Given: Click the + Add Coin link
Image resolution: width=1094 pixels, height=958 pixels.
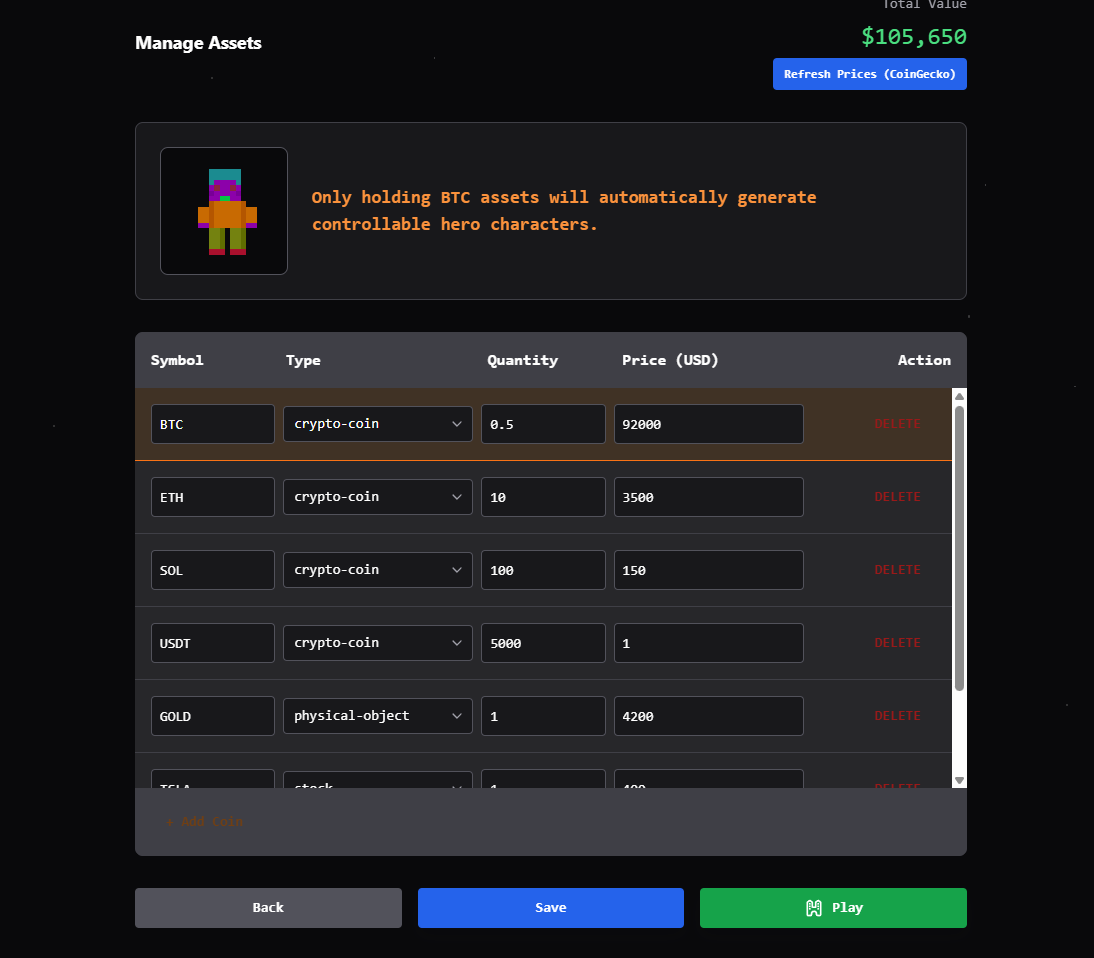Looking at the screenshot, I should (x=203, y=820).
